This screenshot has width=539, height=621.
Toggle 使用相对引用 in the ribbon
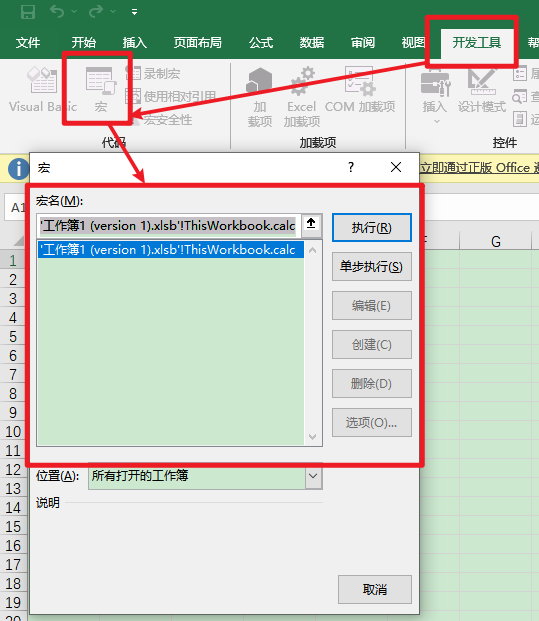[171, 96]
